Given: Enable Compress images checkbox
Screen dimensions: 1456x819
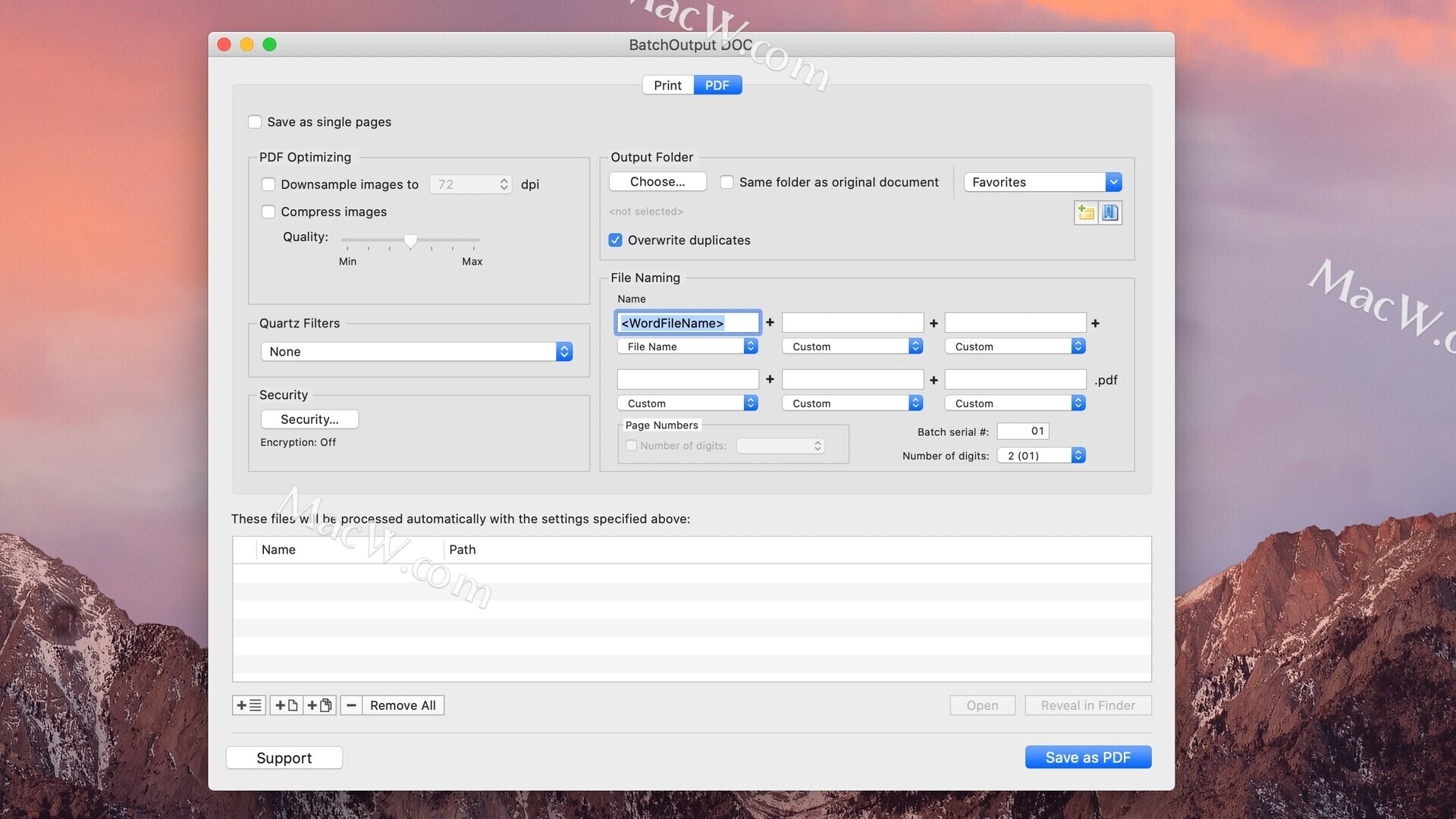Looking at the screenshot, I should [268, 212].
